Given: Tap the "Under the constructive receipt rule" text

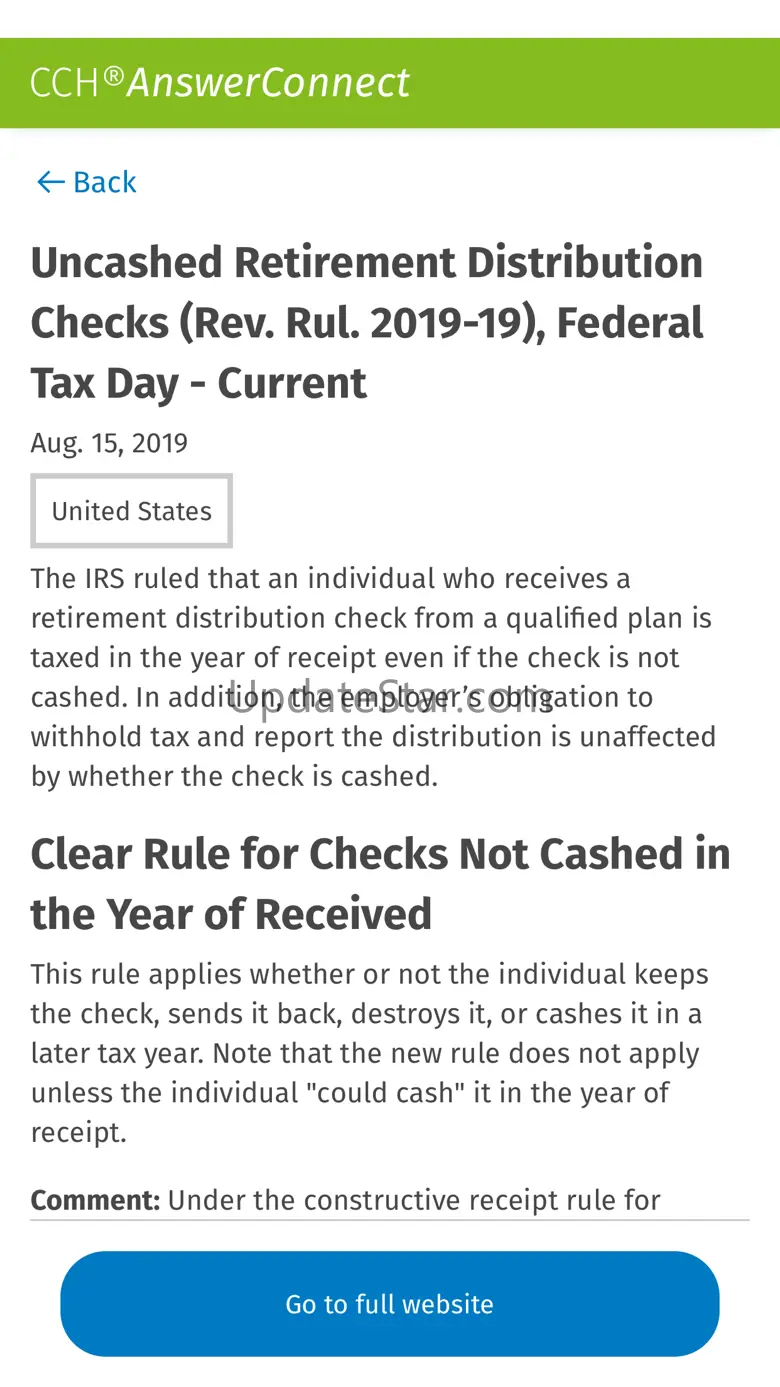Looking at the screenshot, I should 414,1200.
